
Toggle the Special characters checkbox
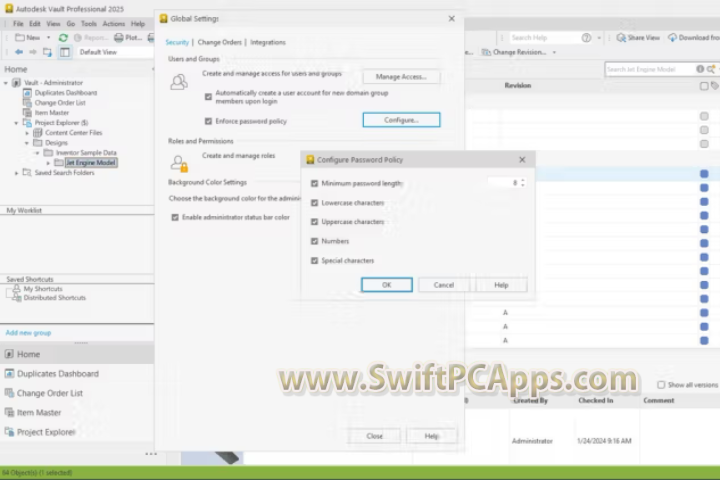[315, 260]
